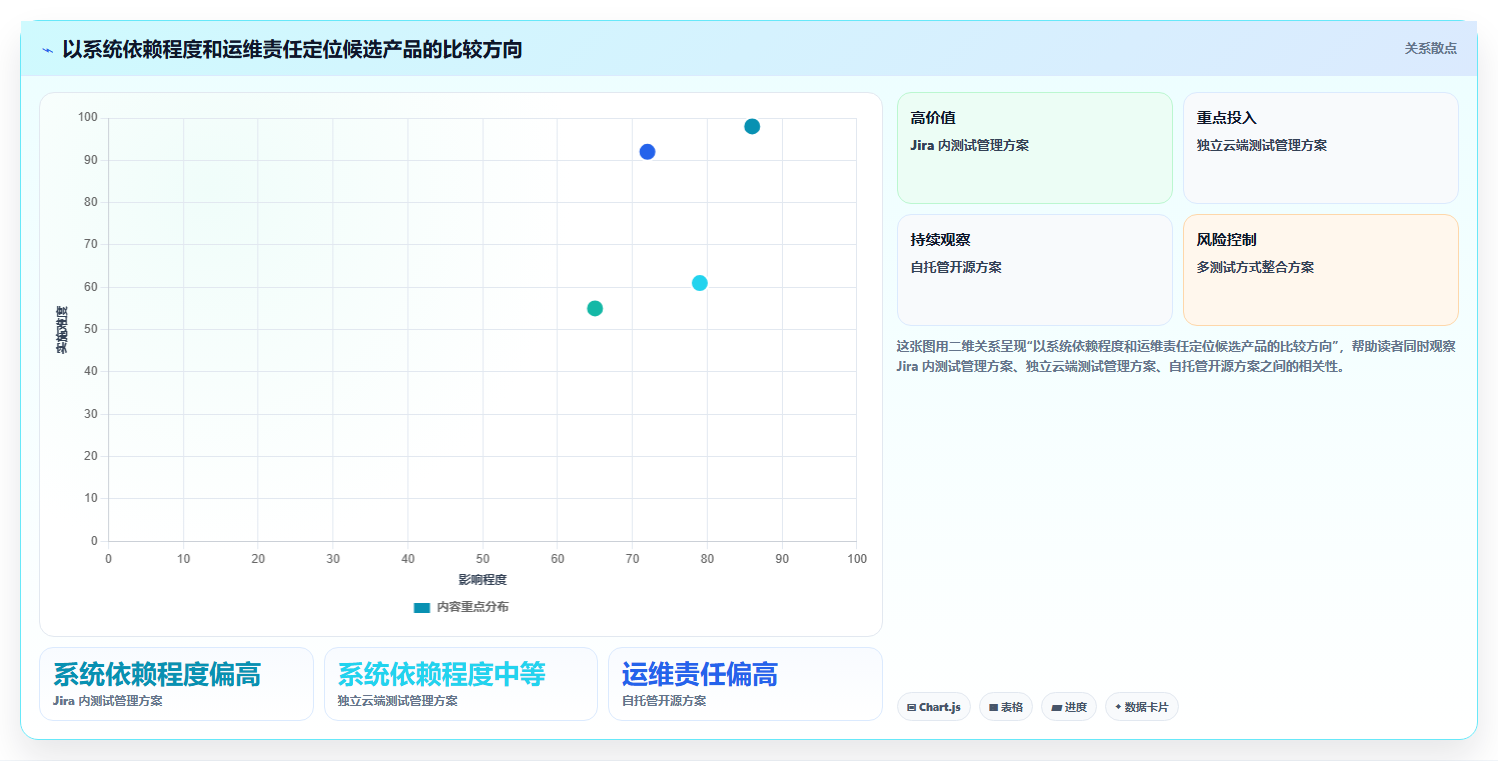Click 多测试方式整合方案 in the 风险控制 card
1498x761 pixels.
click(x=1255, y=268)
